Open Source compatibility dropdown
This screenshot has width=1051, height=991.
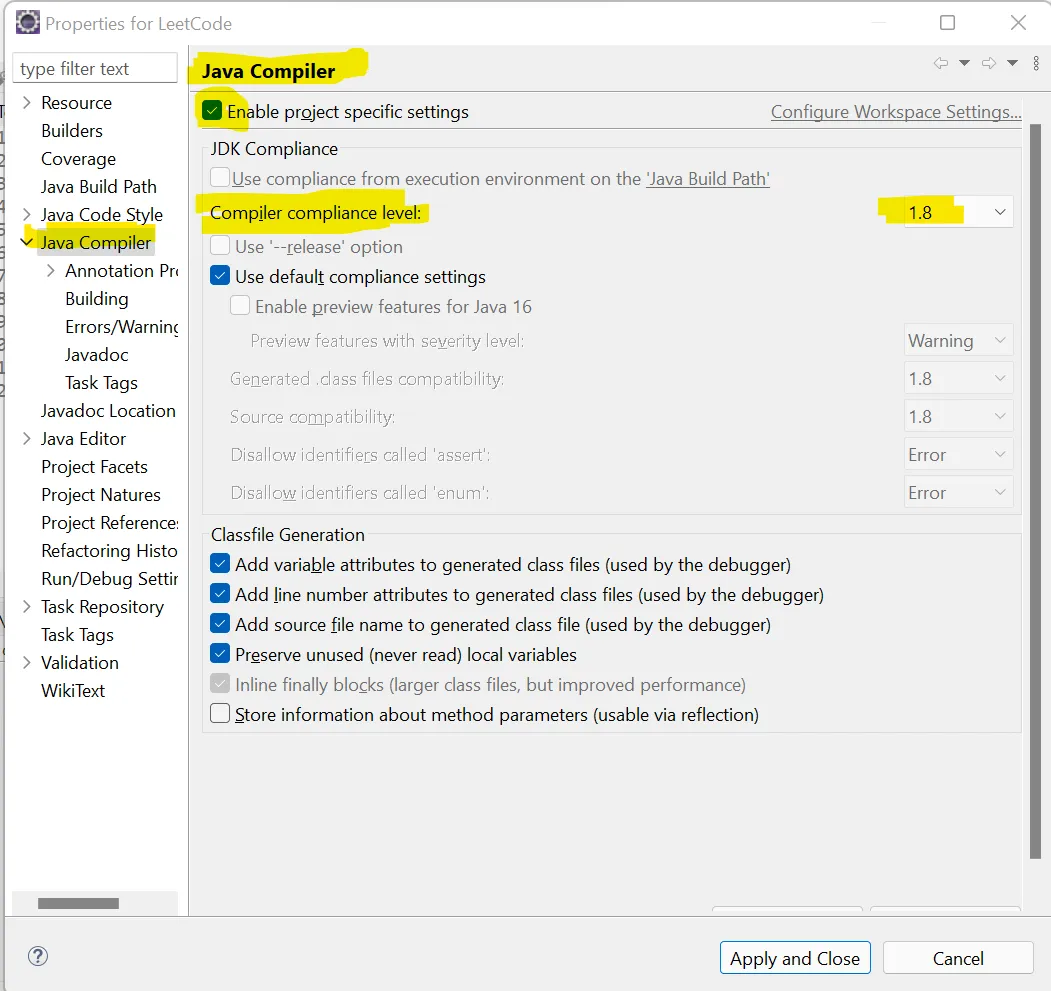point(959,416)
